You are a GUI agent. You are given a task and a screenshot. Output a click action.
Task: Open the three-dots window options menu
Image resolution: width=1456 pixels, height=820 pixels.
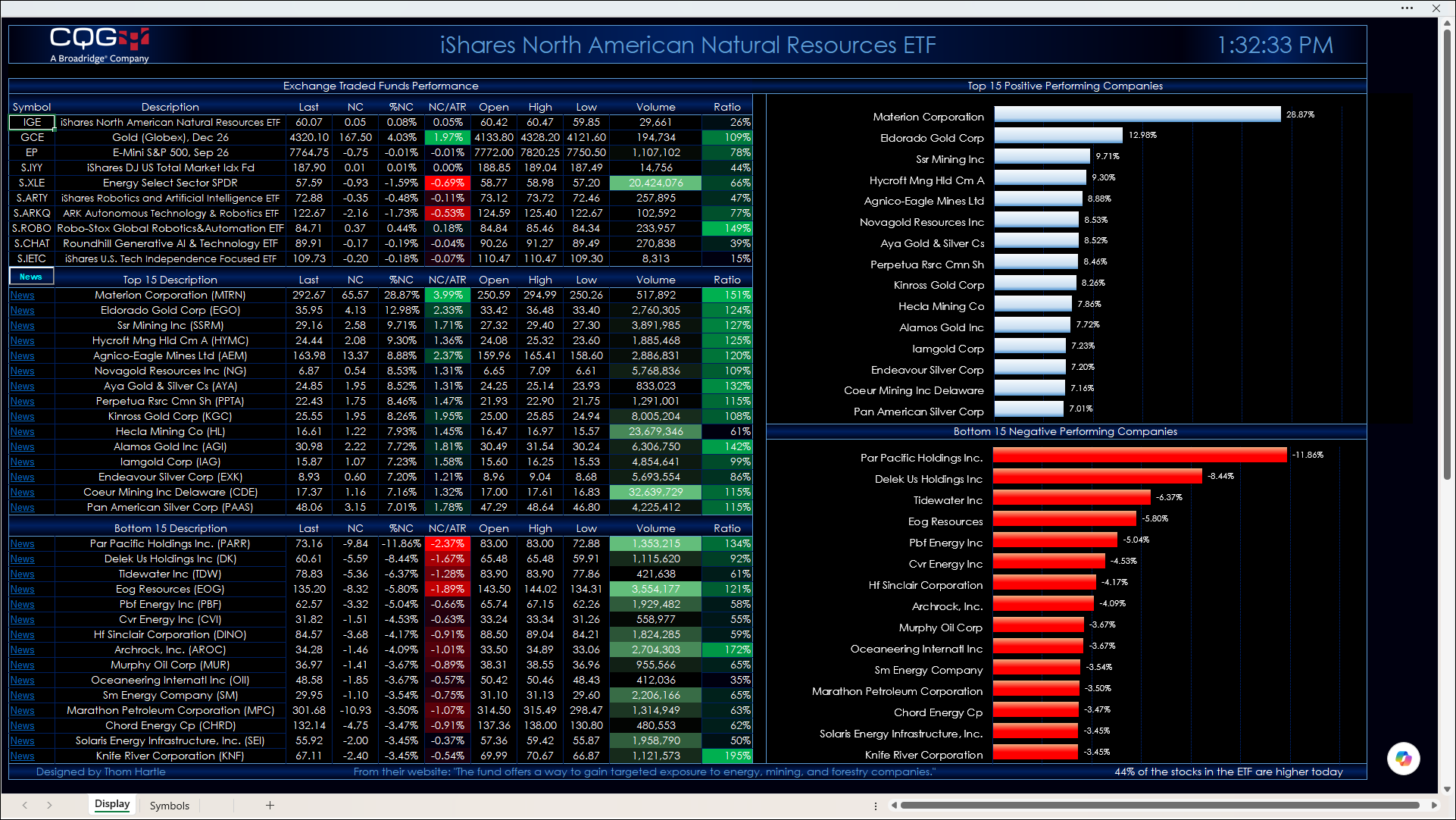[1407, 8]
